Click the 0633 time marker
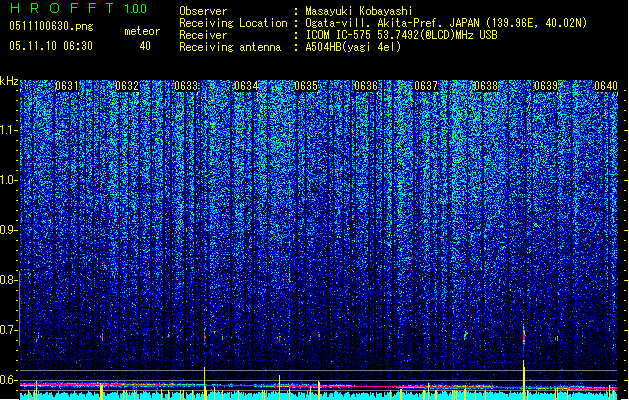 (x=186, y=86)
